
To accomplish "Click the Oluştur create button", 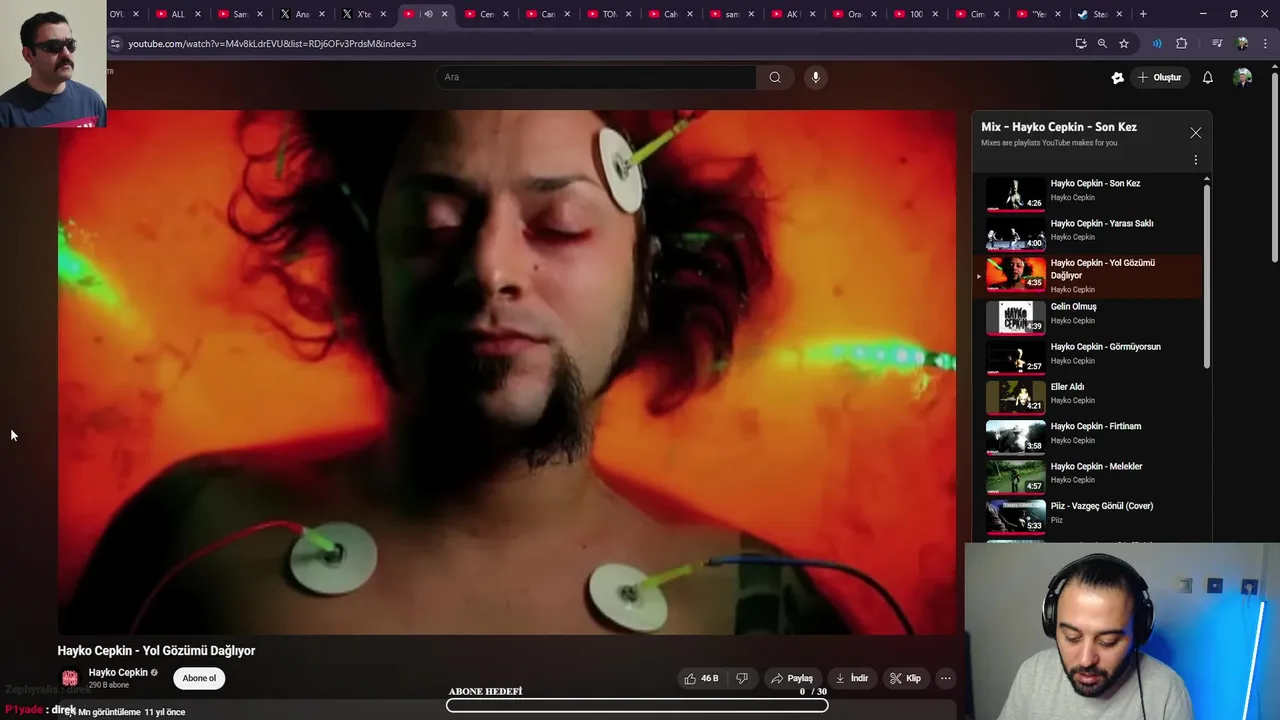I will (1159, 77).
